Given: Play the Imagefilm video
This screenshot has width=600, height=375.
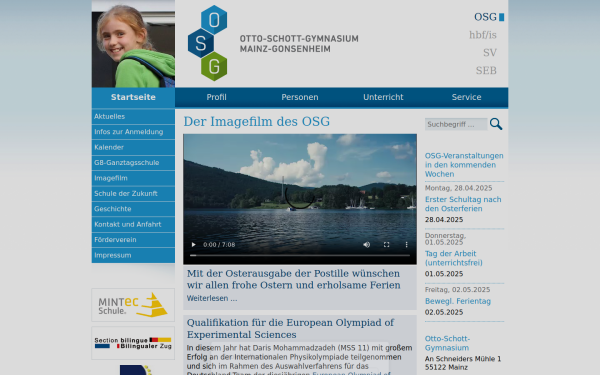Looking at the screenshot, I should click(194, 245).
